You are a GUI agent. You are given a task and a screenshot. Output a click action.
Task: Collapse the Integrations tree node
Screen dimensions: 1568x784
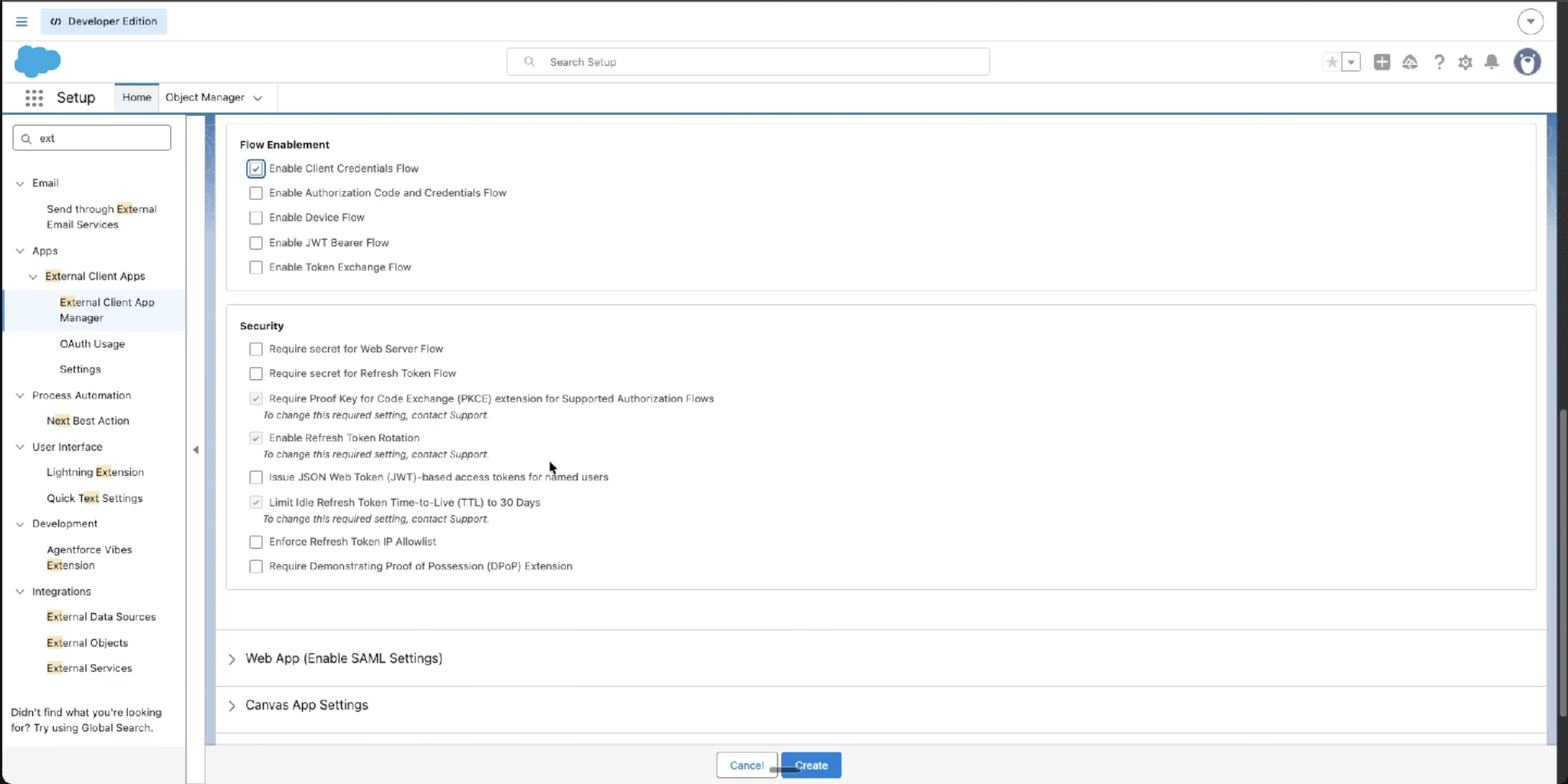pyautogui.click(x=20, y=592)
